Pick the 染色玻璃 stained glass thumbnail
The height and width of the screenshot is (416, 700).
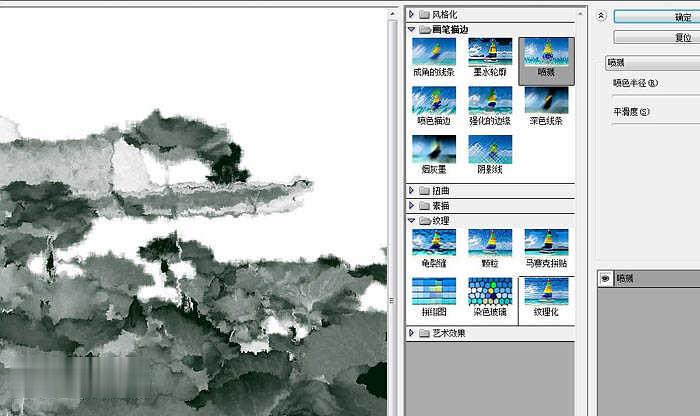click(490, 292)
